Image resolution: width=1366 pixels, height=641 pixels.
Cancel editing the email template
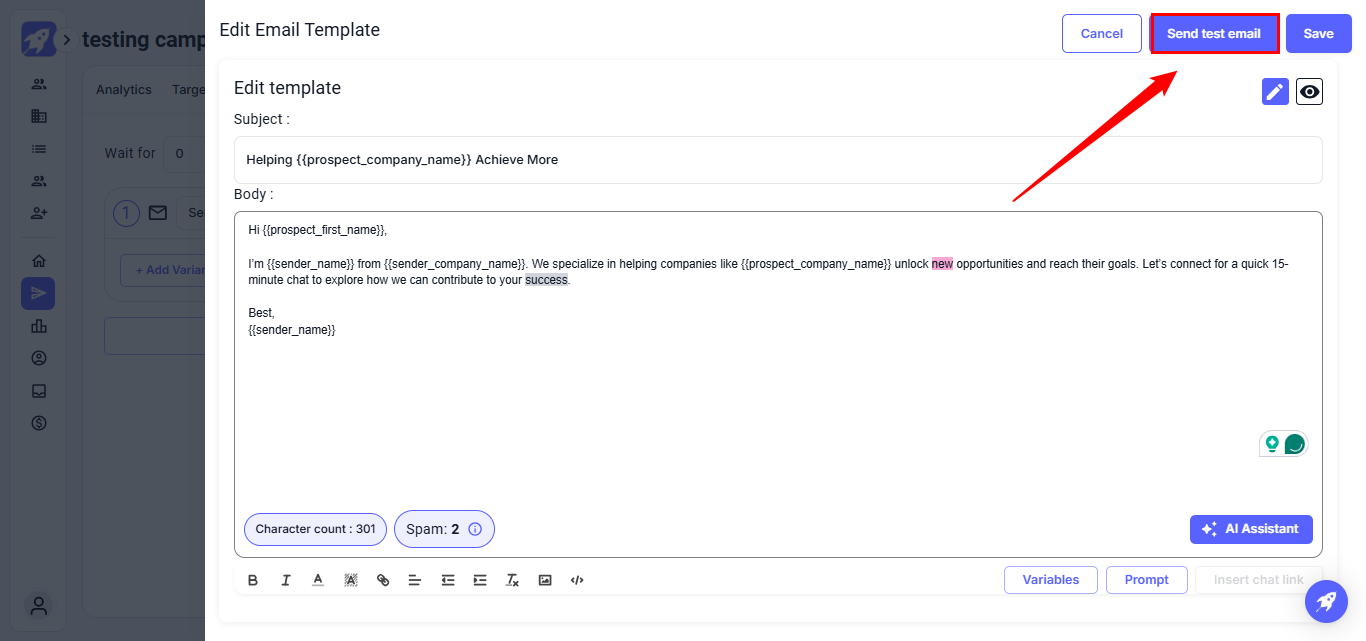1101,34
